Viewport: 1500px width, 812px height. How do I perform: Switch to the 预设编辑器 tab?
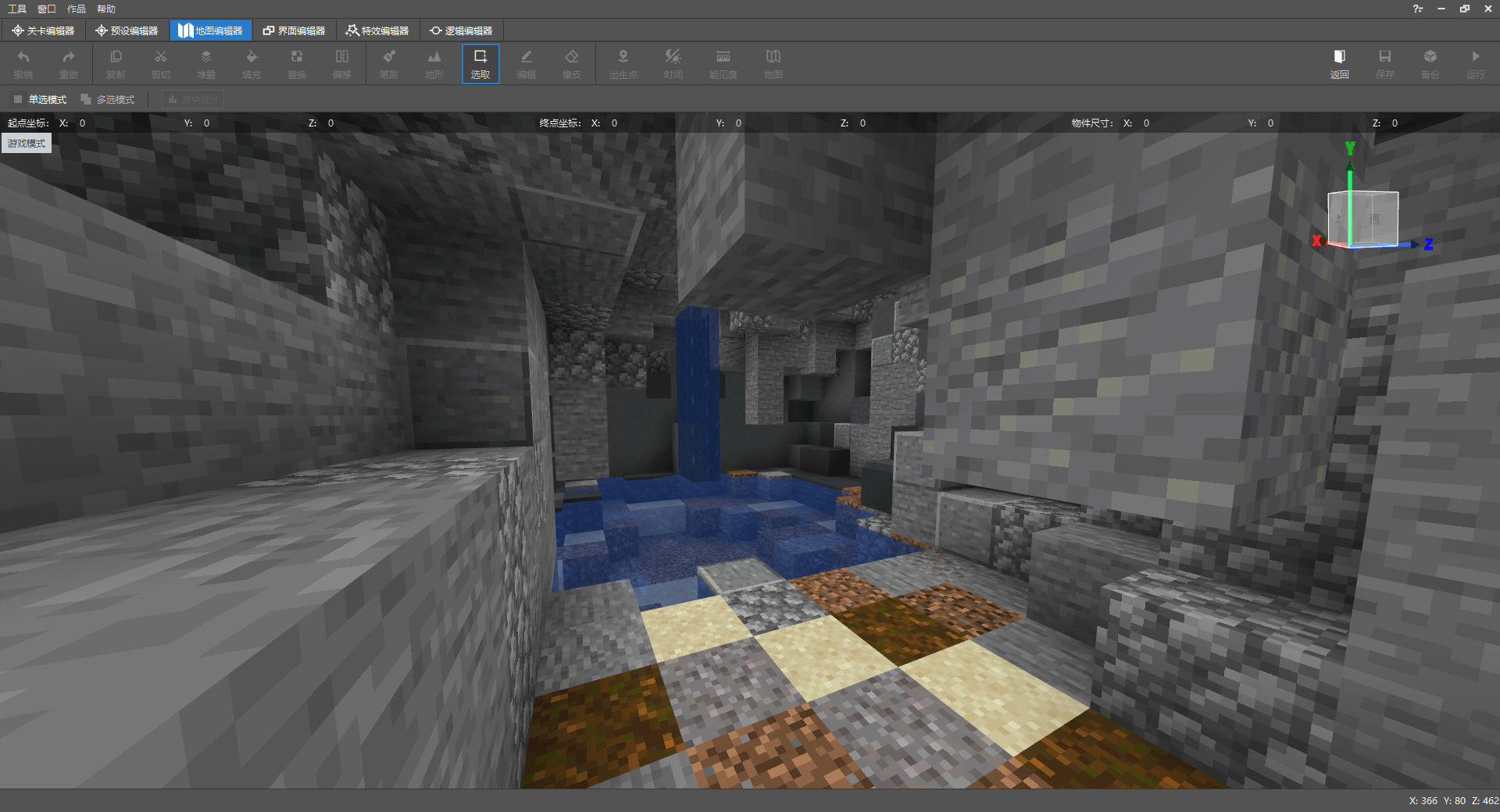(127, 30)
